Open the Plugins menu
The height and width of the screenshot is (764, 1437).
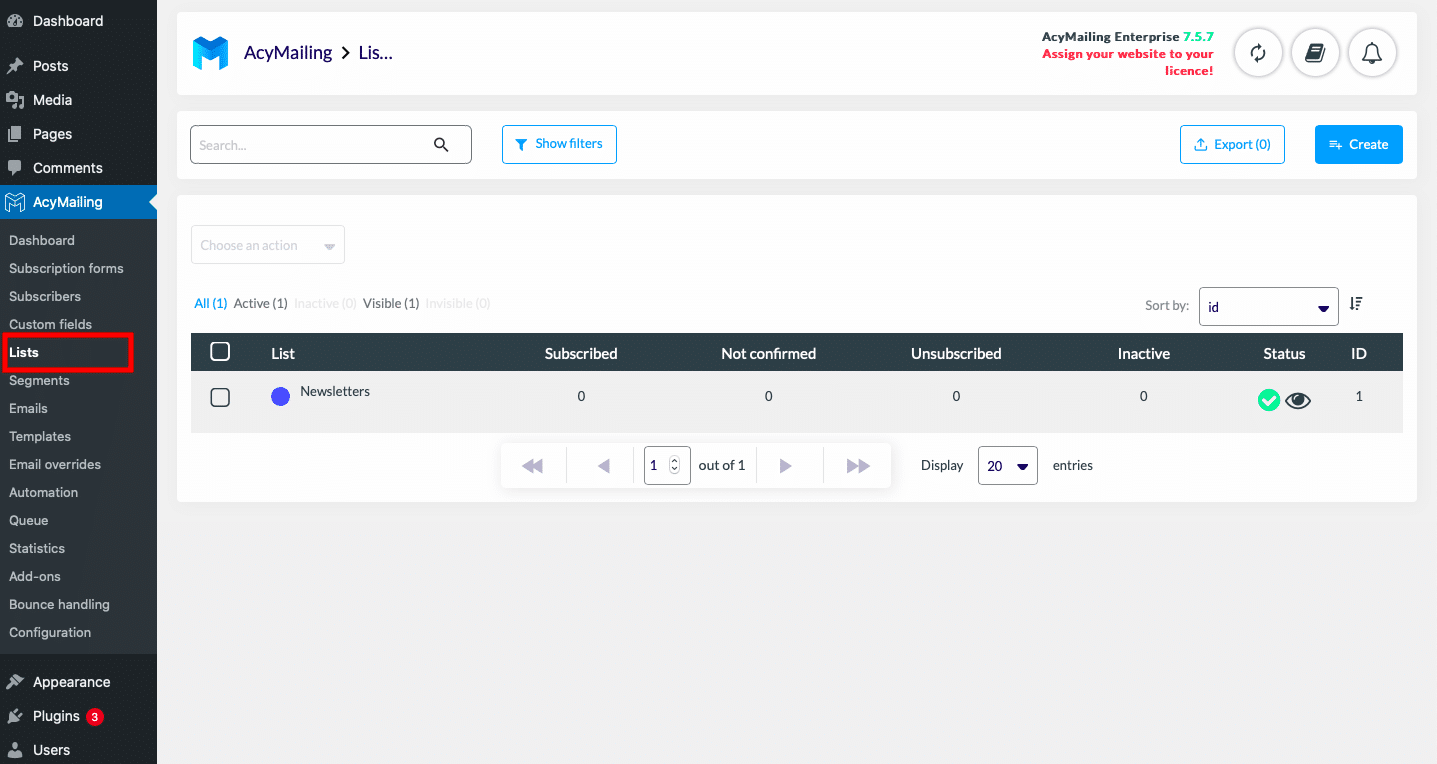tap(78, 716)
